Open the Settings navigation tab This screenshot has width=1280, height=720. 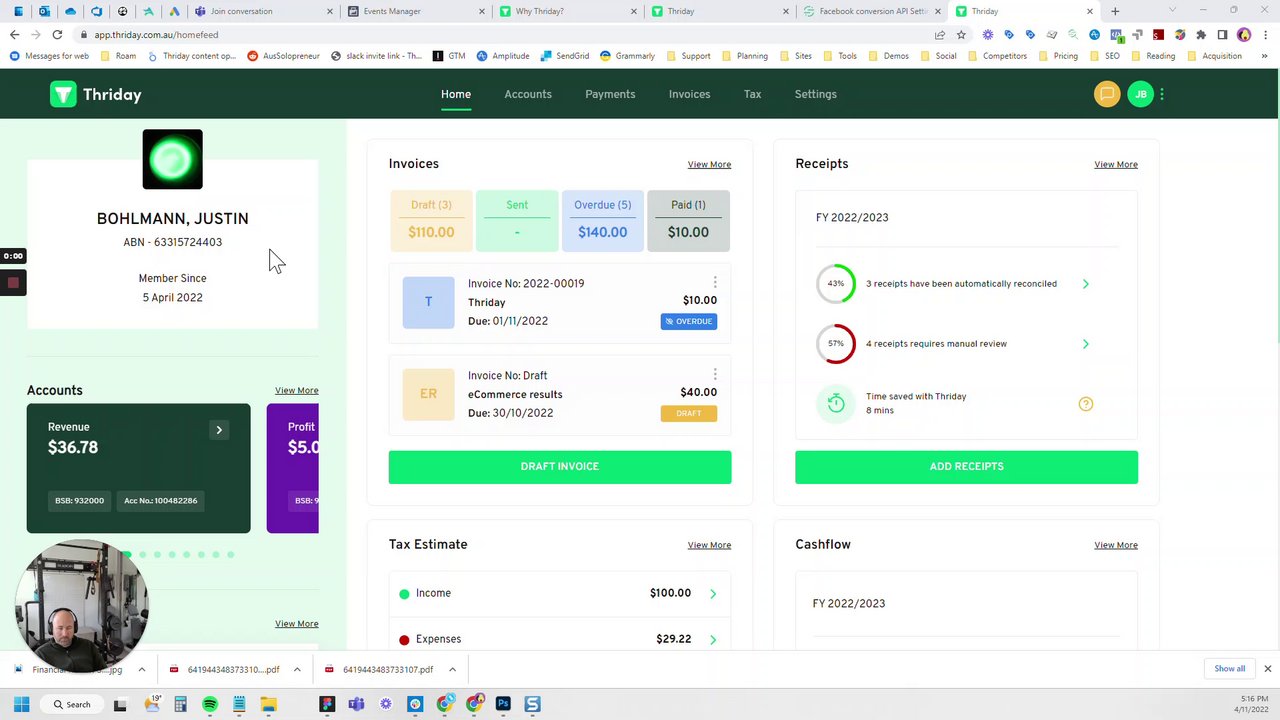[x=815, y=94]
